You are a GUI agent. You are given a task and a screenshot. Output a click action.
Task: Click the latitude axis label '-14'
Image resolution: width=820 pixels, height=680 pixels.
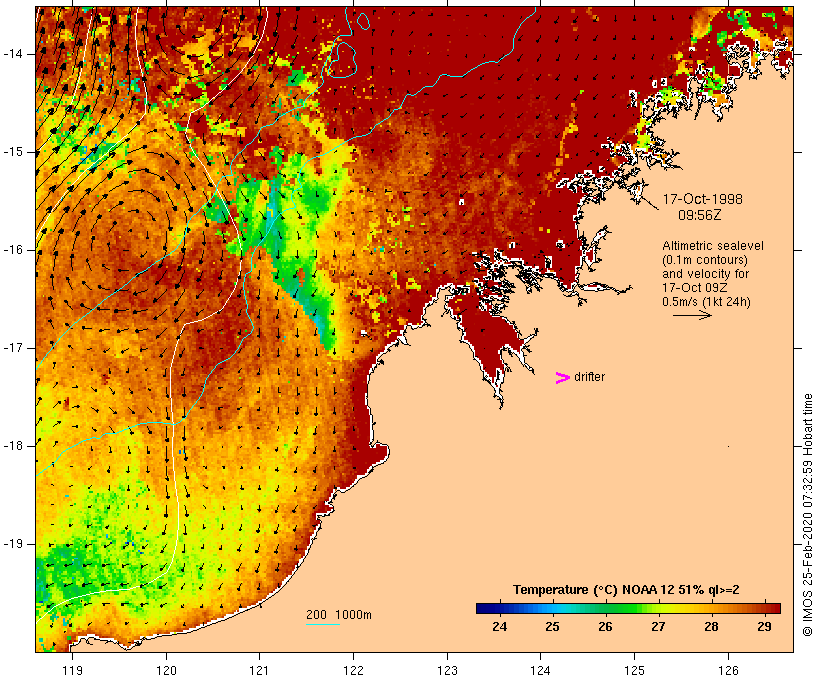[x=13, y=54]
